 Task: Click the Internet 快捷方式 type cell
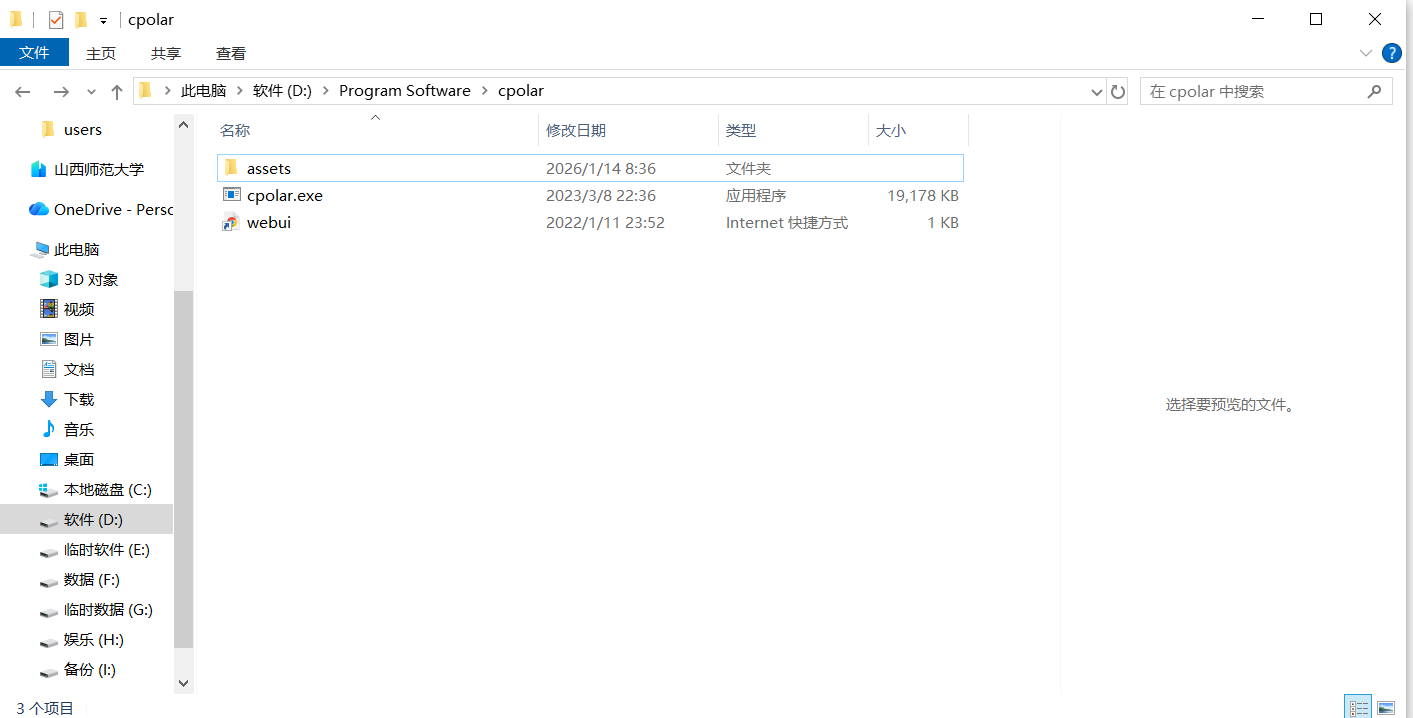coord(787,222)
